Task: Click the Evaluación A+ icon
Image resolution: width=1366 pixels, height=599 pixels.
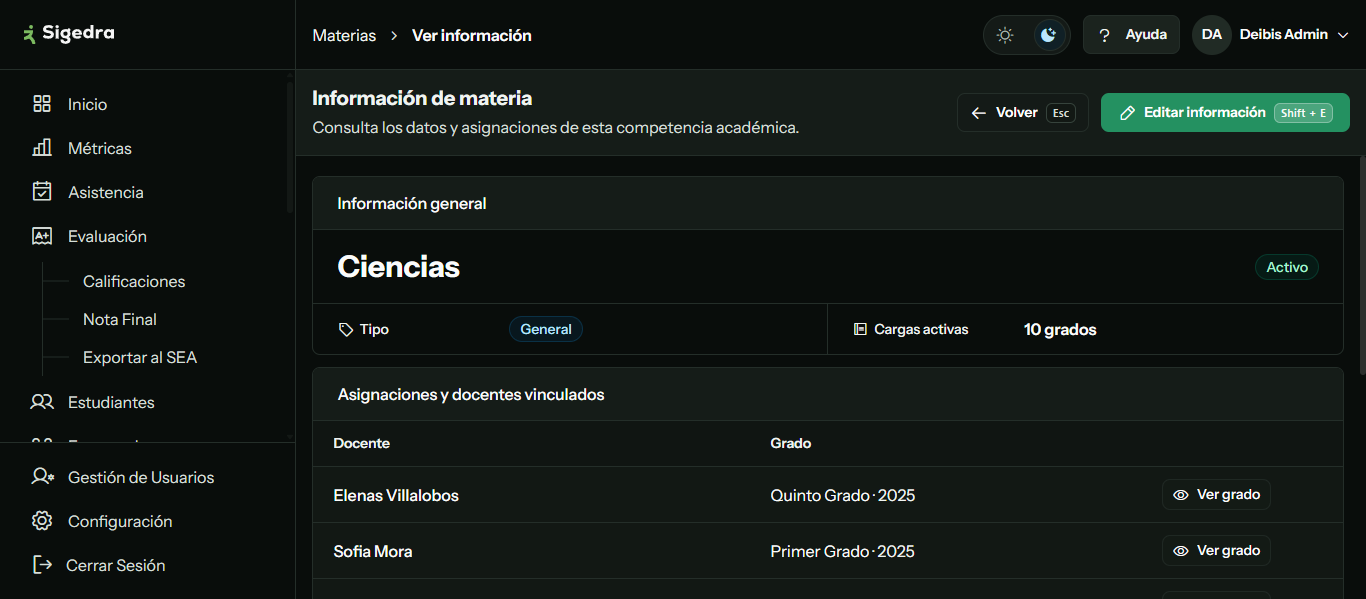Action: click(x=42, y=236)
